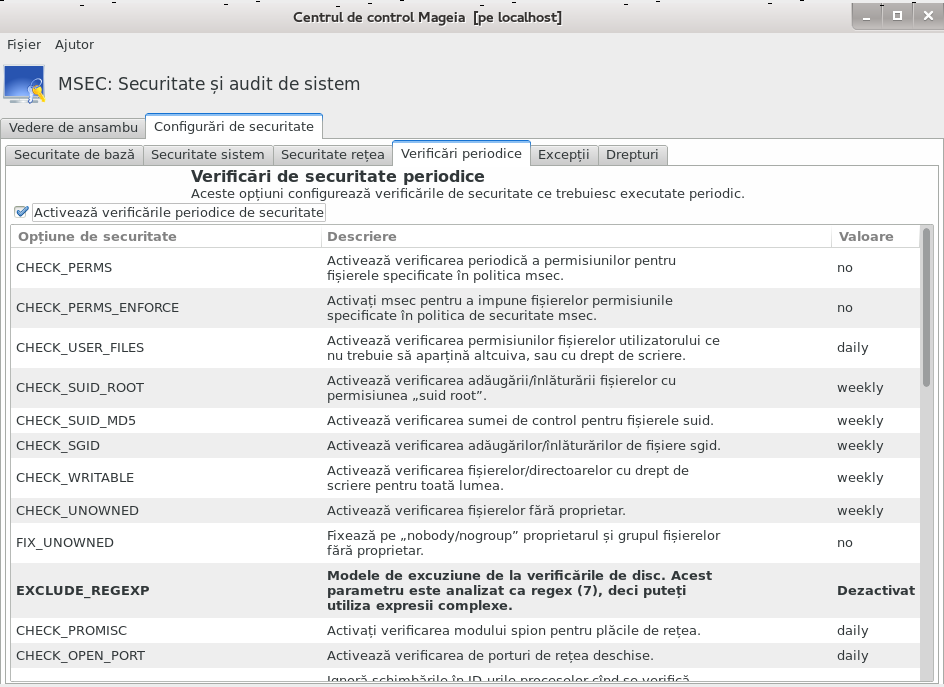
Task: Select the CHECK_PERMS row
Action: 465,268
